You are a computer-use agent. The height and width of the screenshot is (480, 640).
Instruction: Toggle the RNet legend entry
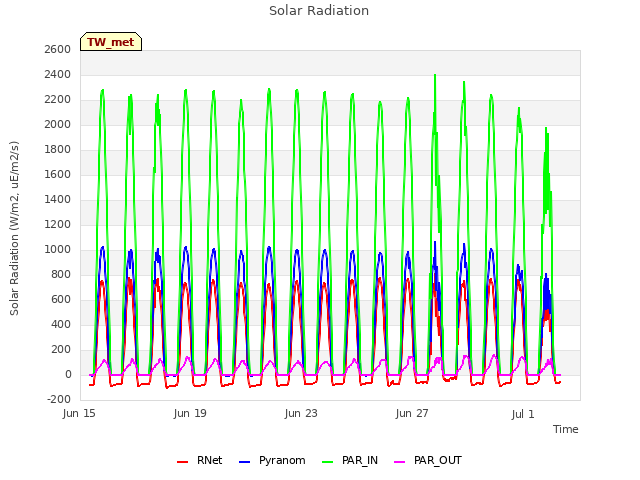coord(200,461)
